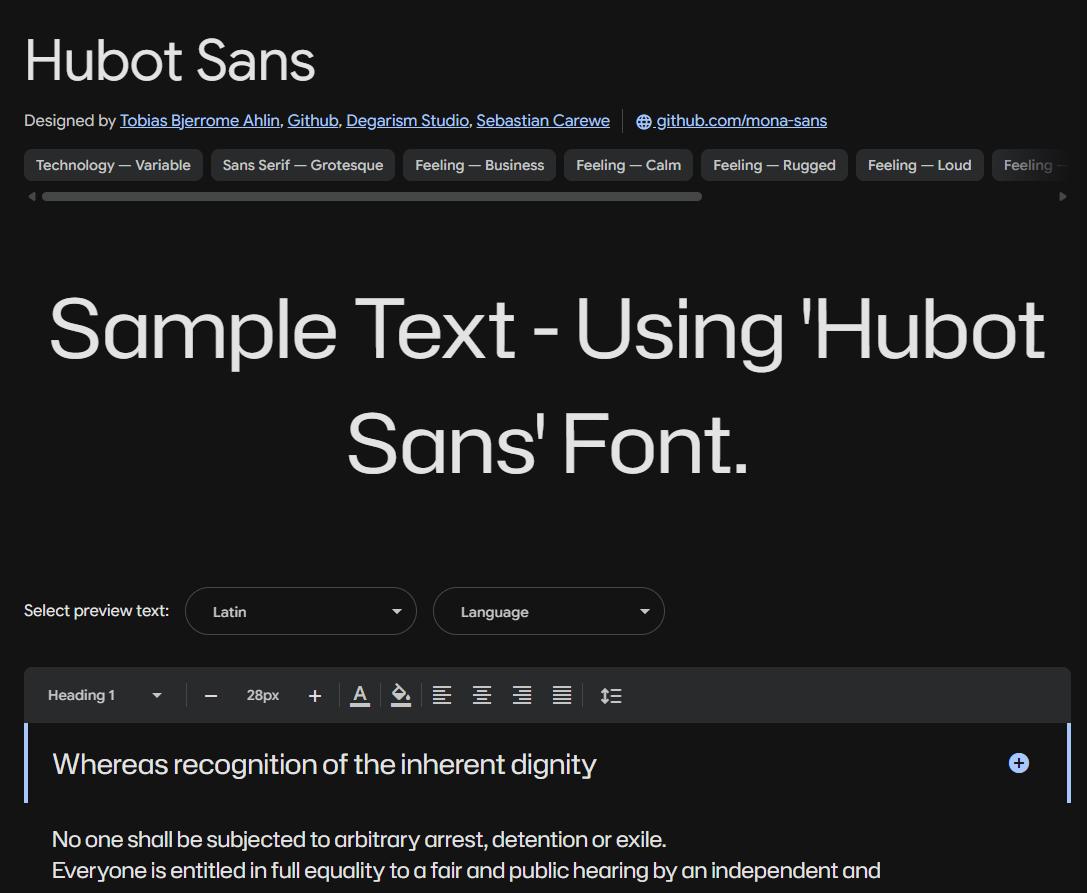This screenshot has width=1087, height=893.
Task: Click the horizontal tags scrollbar thumb
Action: [x=372, y=196]
